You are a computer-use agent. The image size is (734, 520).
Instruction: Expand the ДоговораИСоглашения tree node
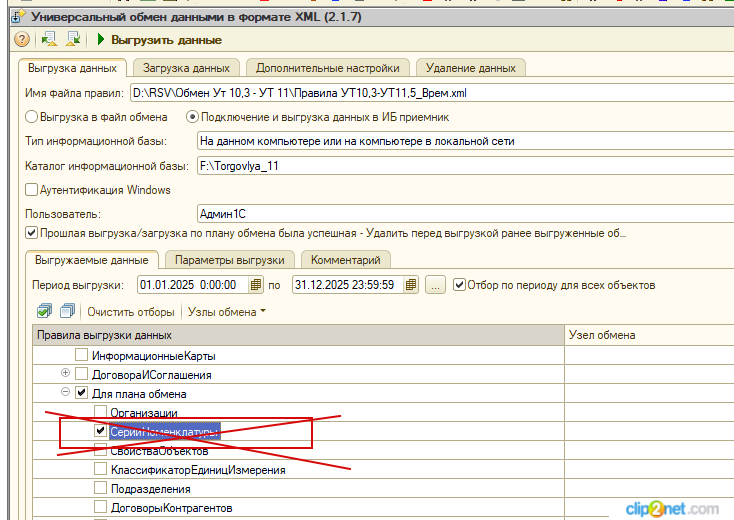pyautogui.click(x=66, y=373)
